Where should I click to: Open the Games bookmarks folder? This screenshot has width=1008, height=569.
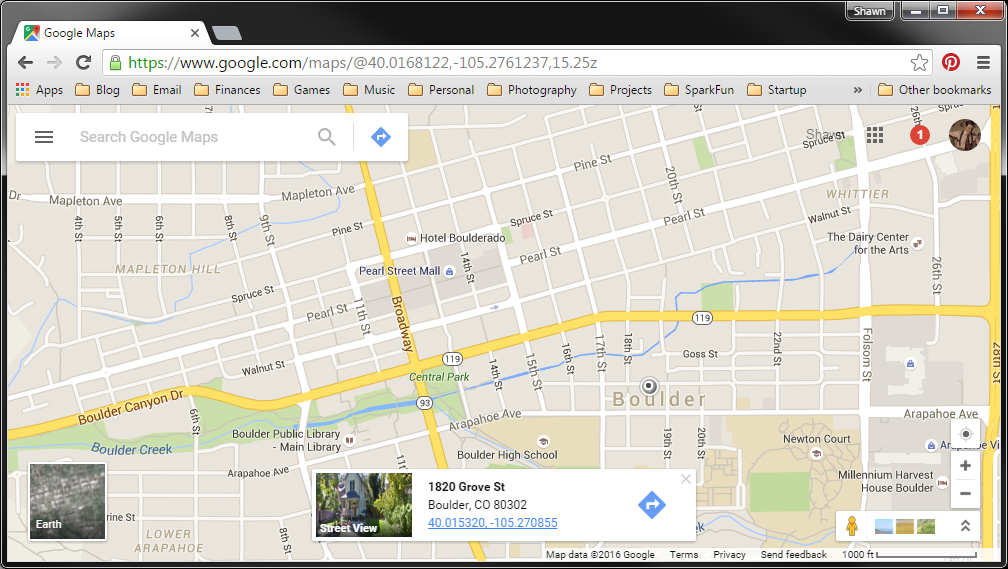[302, 90]
